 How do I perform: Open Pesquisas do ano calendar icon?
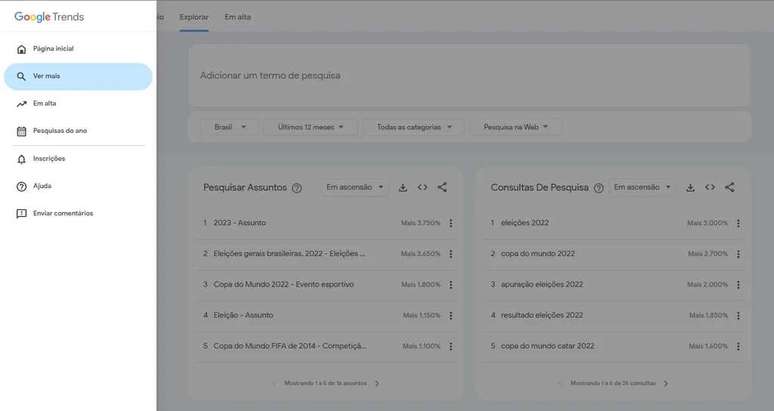(x=21, y=131)
